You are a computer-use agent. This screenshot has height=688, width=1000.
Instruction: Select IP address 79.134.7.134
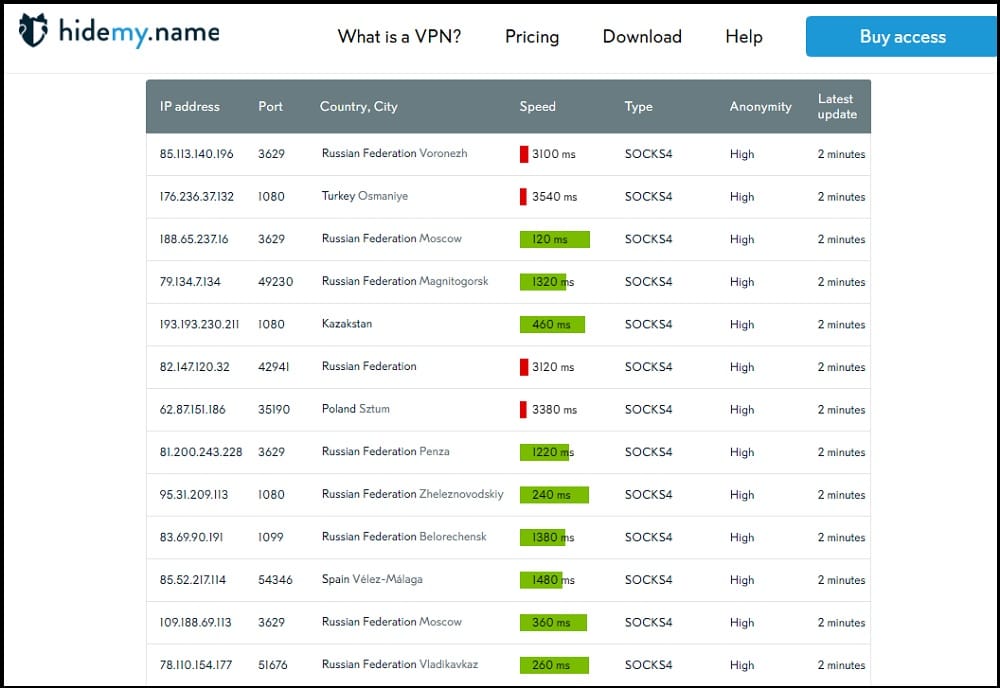click(190, 282)
